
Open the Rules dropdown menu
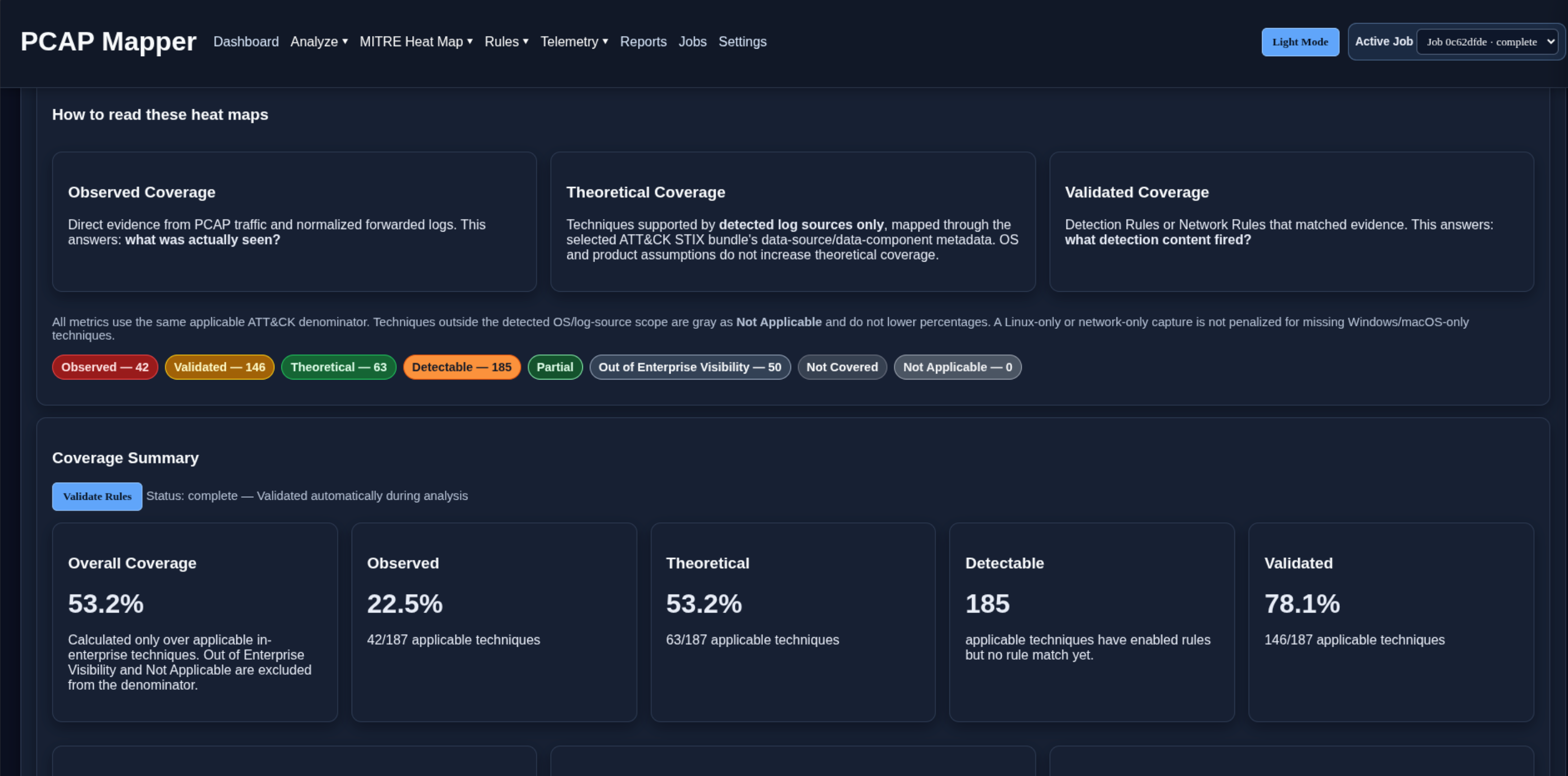(507, 42)
